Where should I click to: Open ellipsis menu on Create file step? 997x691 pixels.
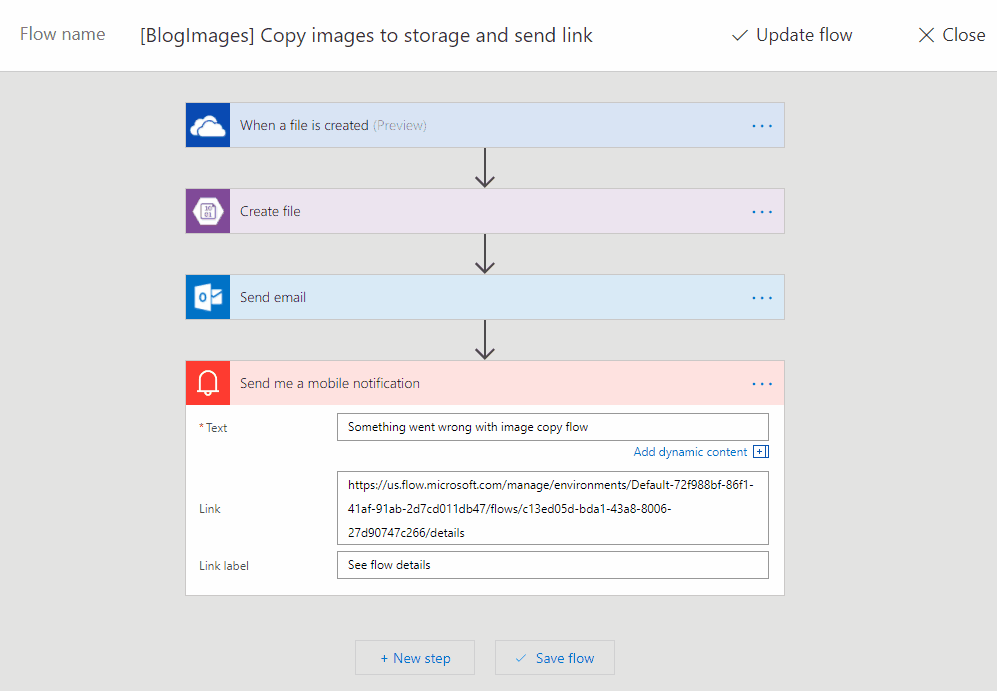tap(762, 212)
